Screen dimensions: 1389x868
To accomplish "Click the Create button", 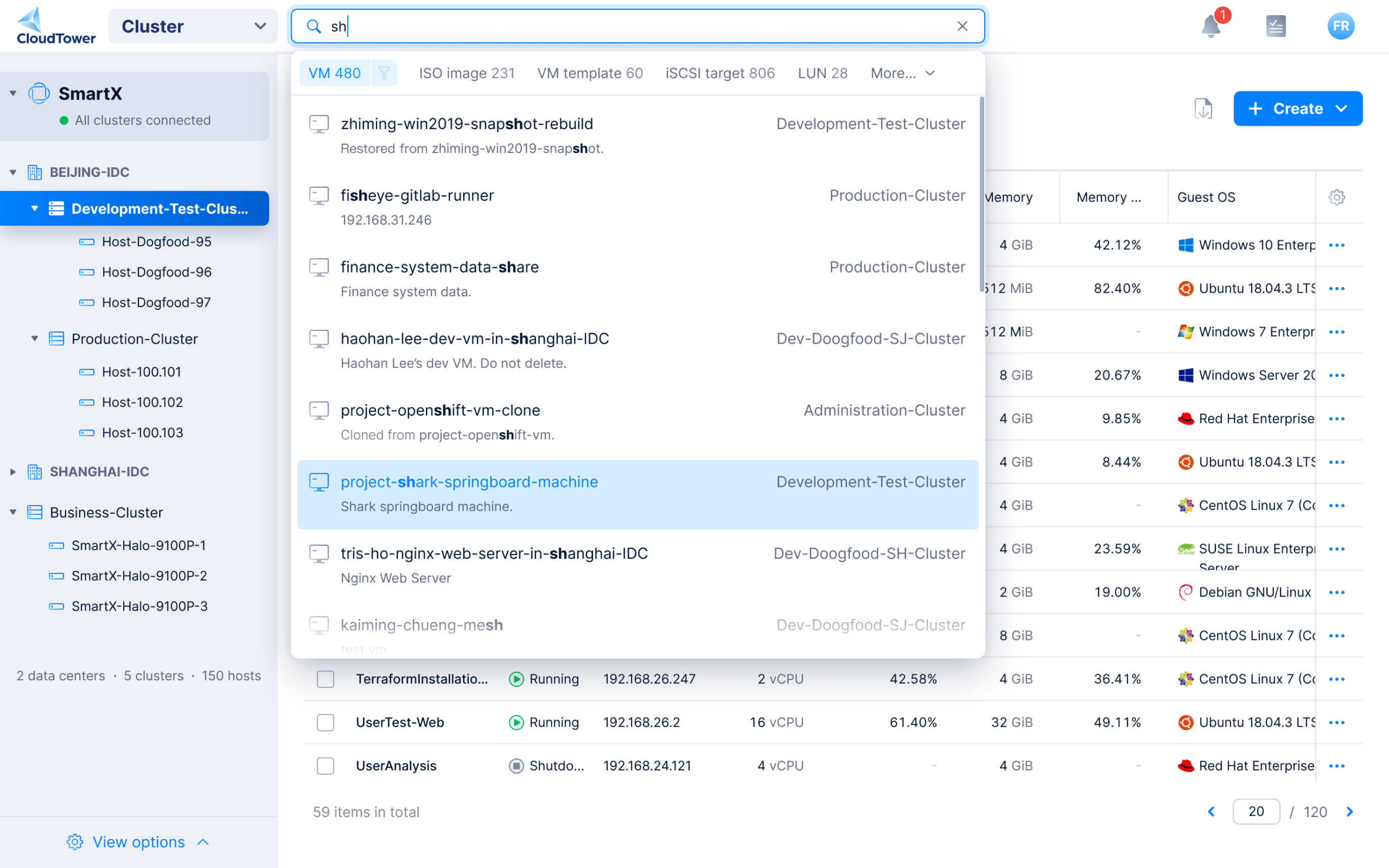I will click(x=1297, y=108).
